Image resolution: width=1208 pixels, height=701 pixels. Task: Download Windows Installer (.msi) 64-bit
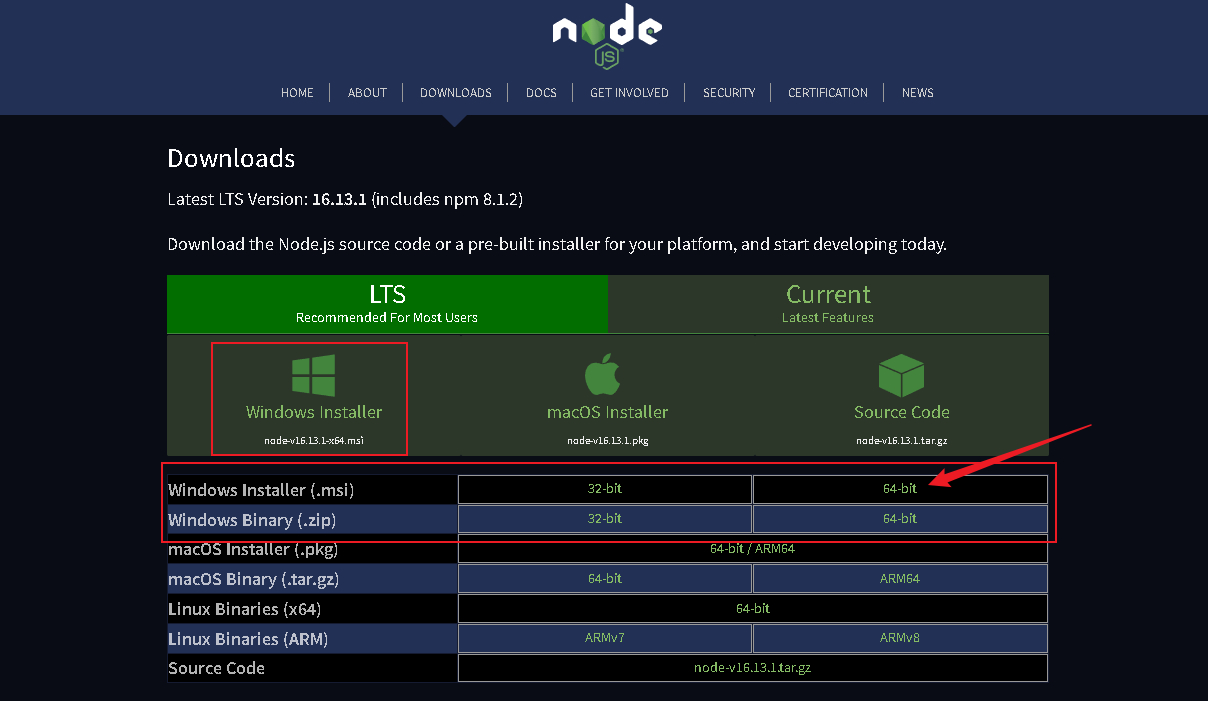tap(900, 489)
